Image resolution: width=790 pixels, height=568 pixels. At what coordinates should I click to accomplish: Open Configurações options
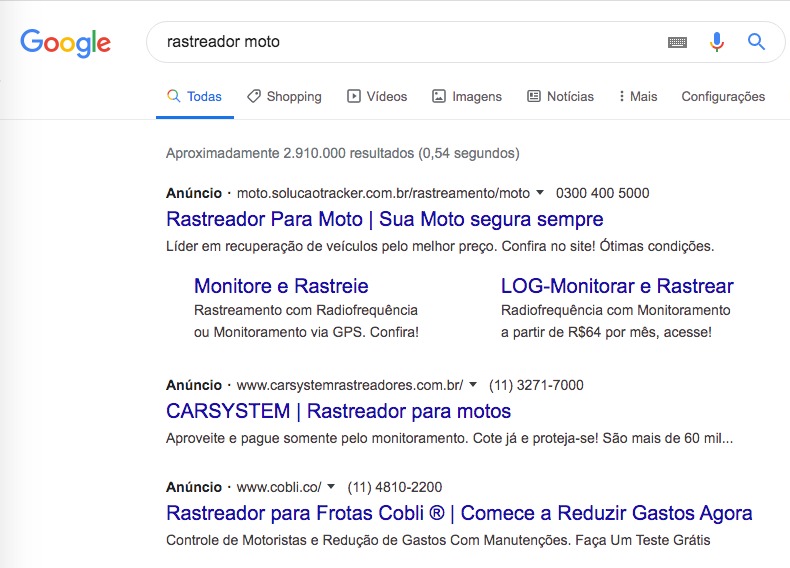pyautogui.click(x=723, y=96)
